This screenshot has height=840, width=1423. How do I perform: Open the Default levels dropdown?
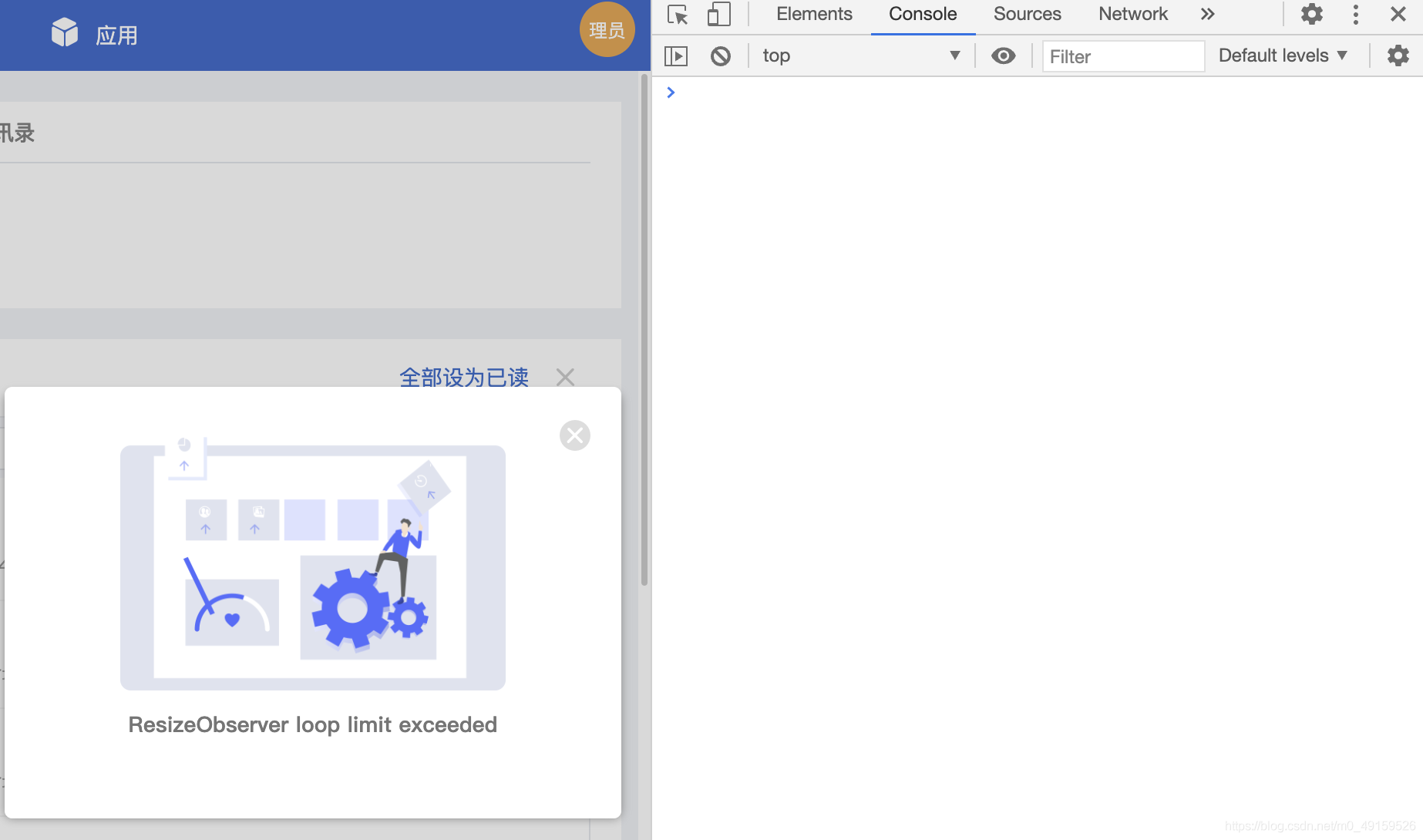pos(1283,55)
